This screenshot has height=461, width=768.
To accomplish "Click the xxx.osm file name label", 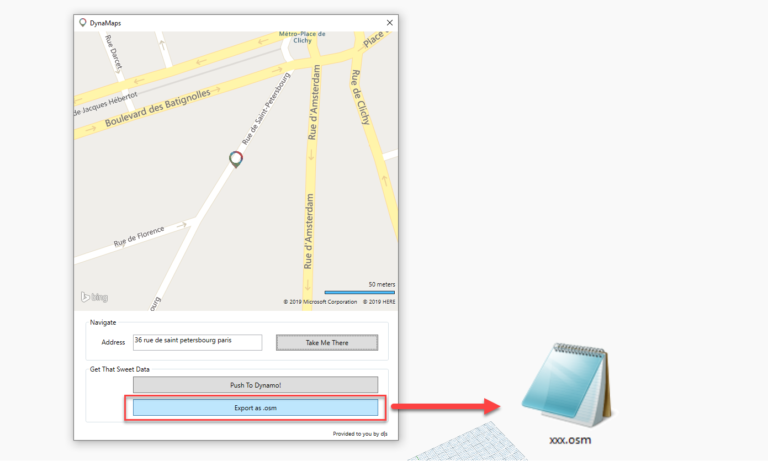I will 570,440.
